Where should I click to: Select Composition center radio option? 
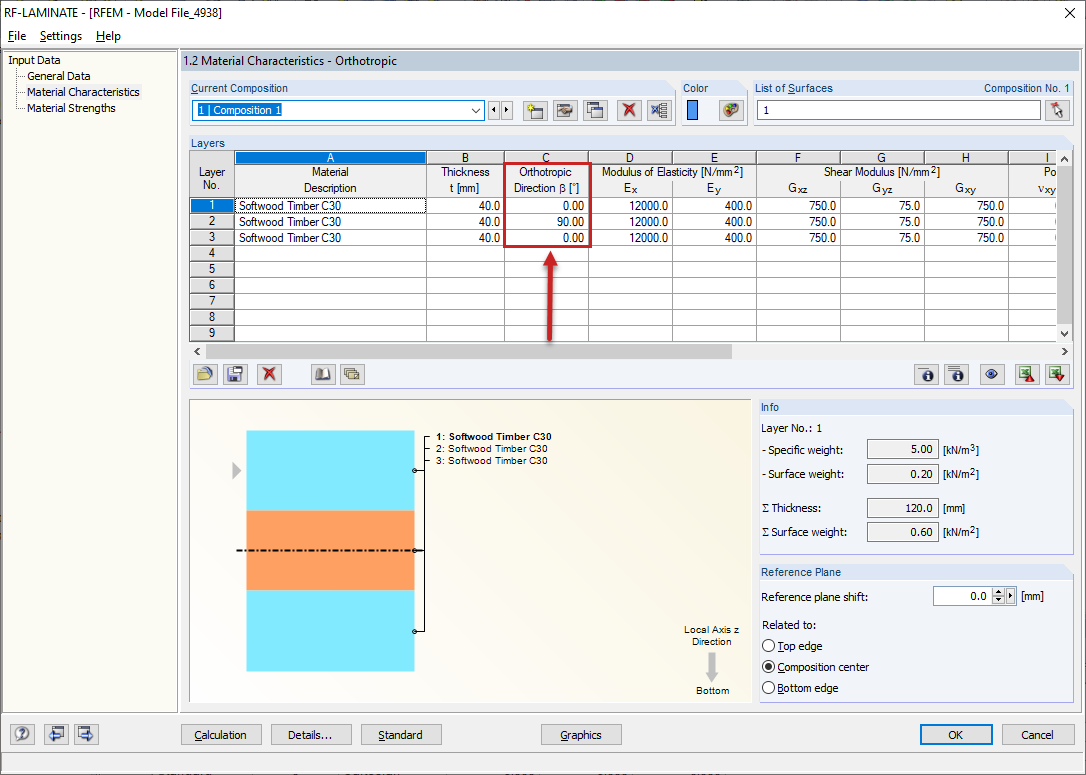769,667
